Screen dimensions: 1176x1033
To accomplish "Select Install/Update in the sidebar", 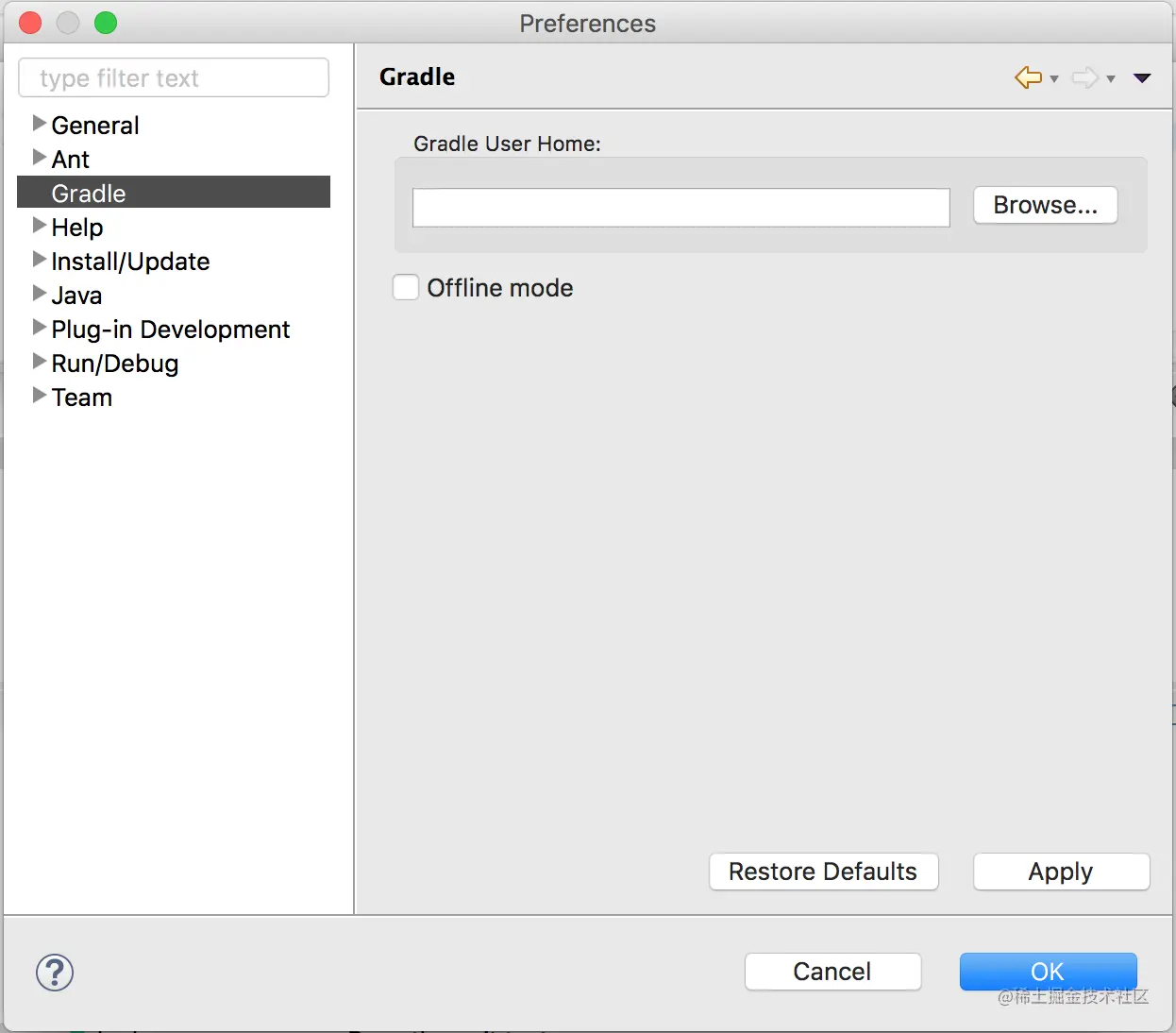I will pyautogui.click(x=130, y=262).
